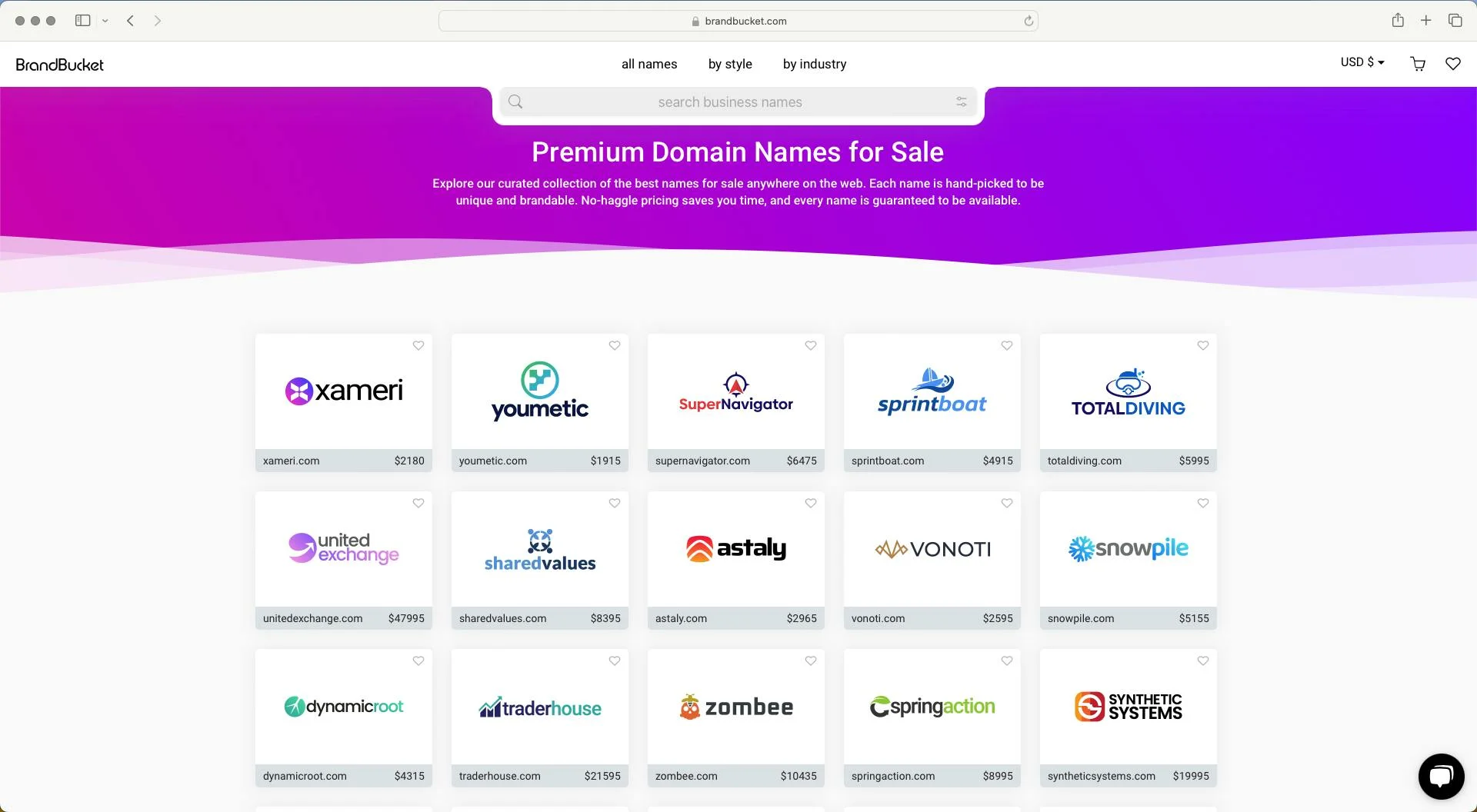Open the by style menu

coord(730,64)
